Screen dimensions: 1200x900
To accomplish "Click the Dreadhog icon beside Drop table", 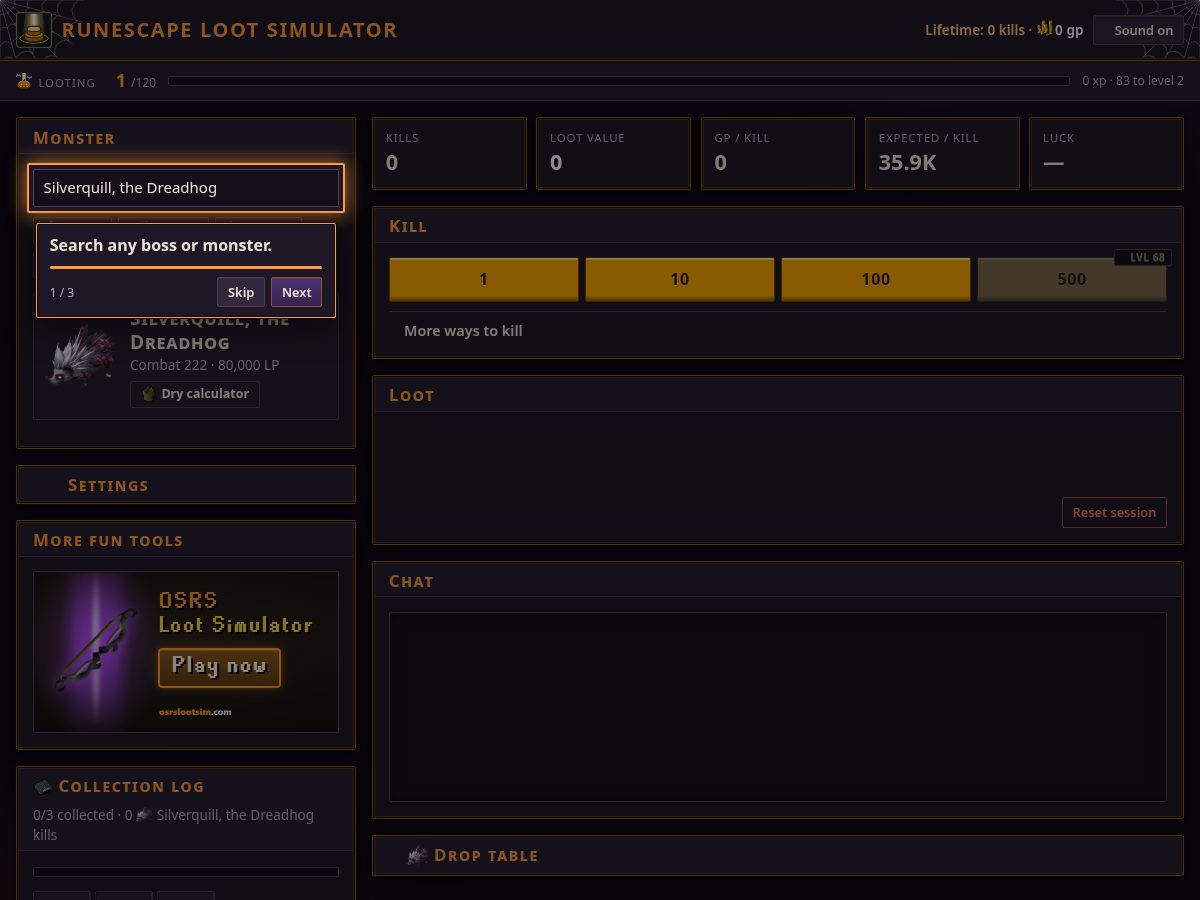I will pos(417,855).
